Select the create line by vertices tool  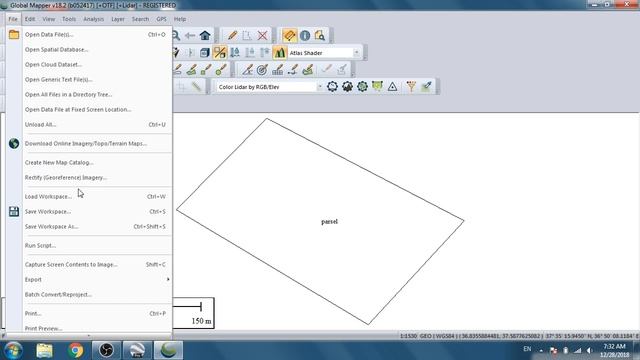click(293, 70)
